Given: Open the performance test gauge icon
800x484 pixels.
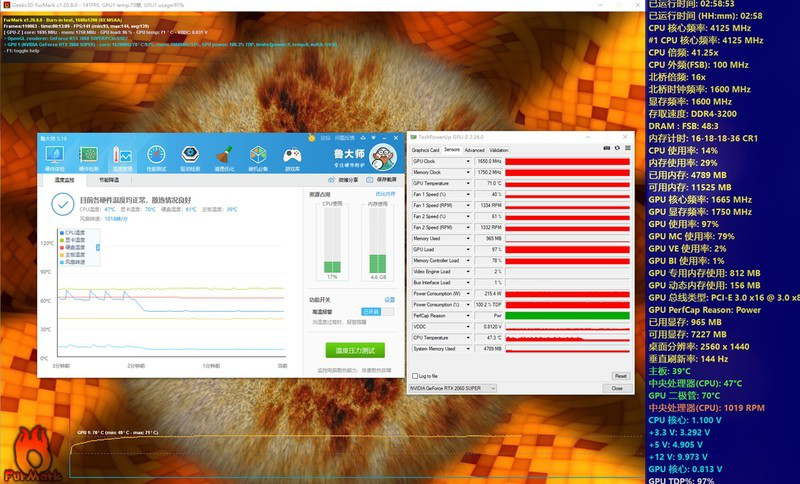Looking at the screenshot, I should tap(157, 156).
